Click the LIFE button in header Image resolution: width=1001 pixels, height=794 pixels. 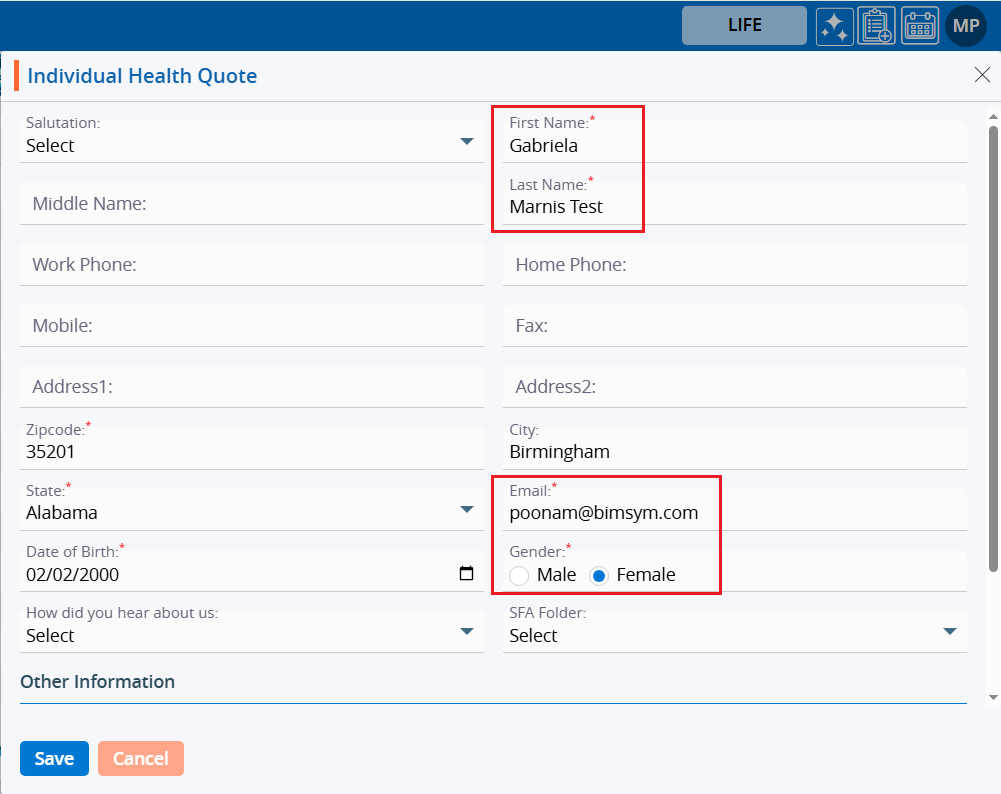744,26
